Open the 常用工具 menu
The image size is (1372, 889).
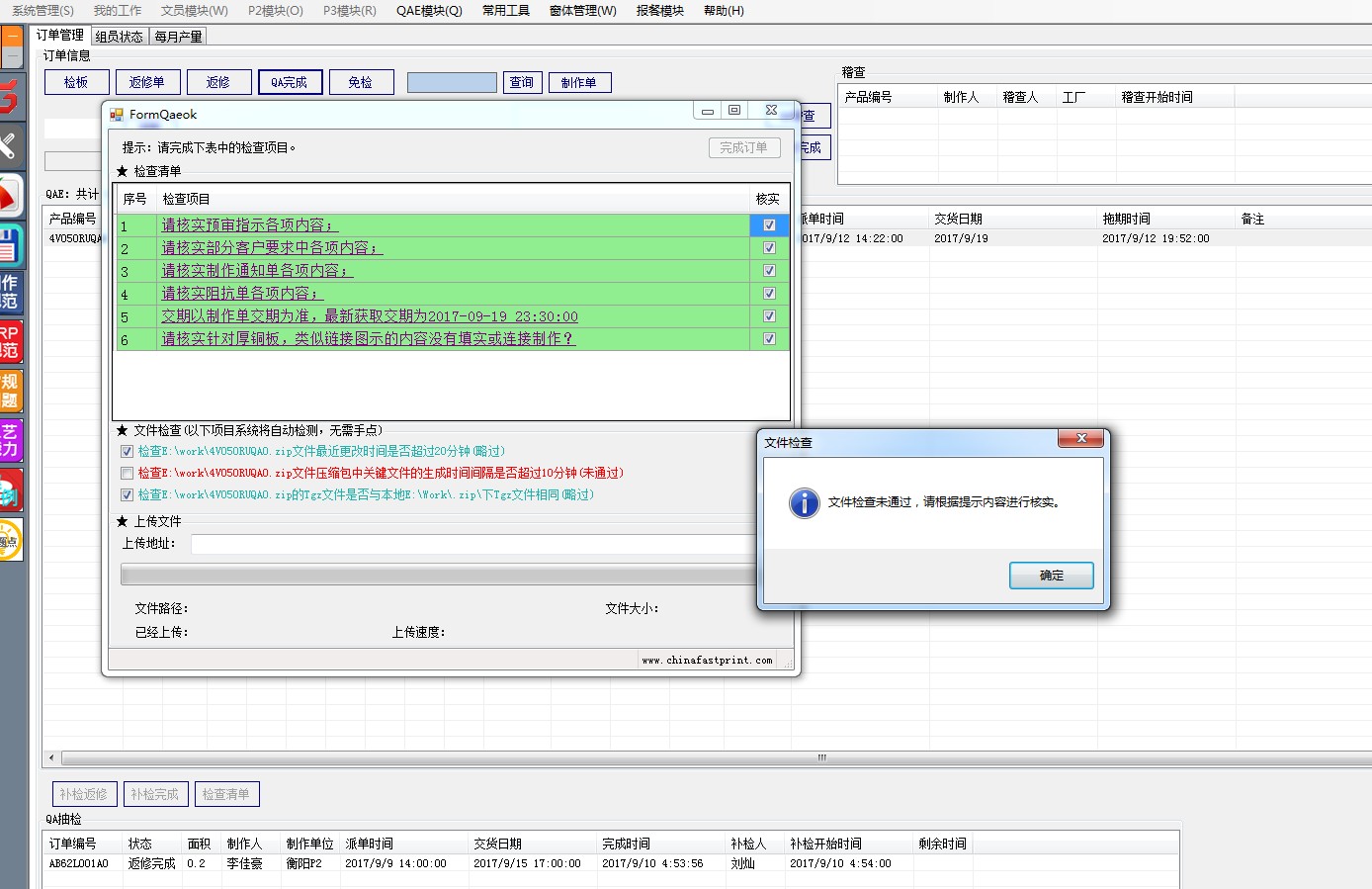coord(505,11)
